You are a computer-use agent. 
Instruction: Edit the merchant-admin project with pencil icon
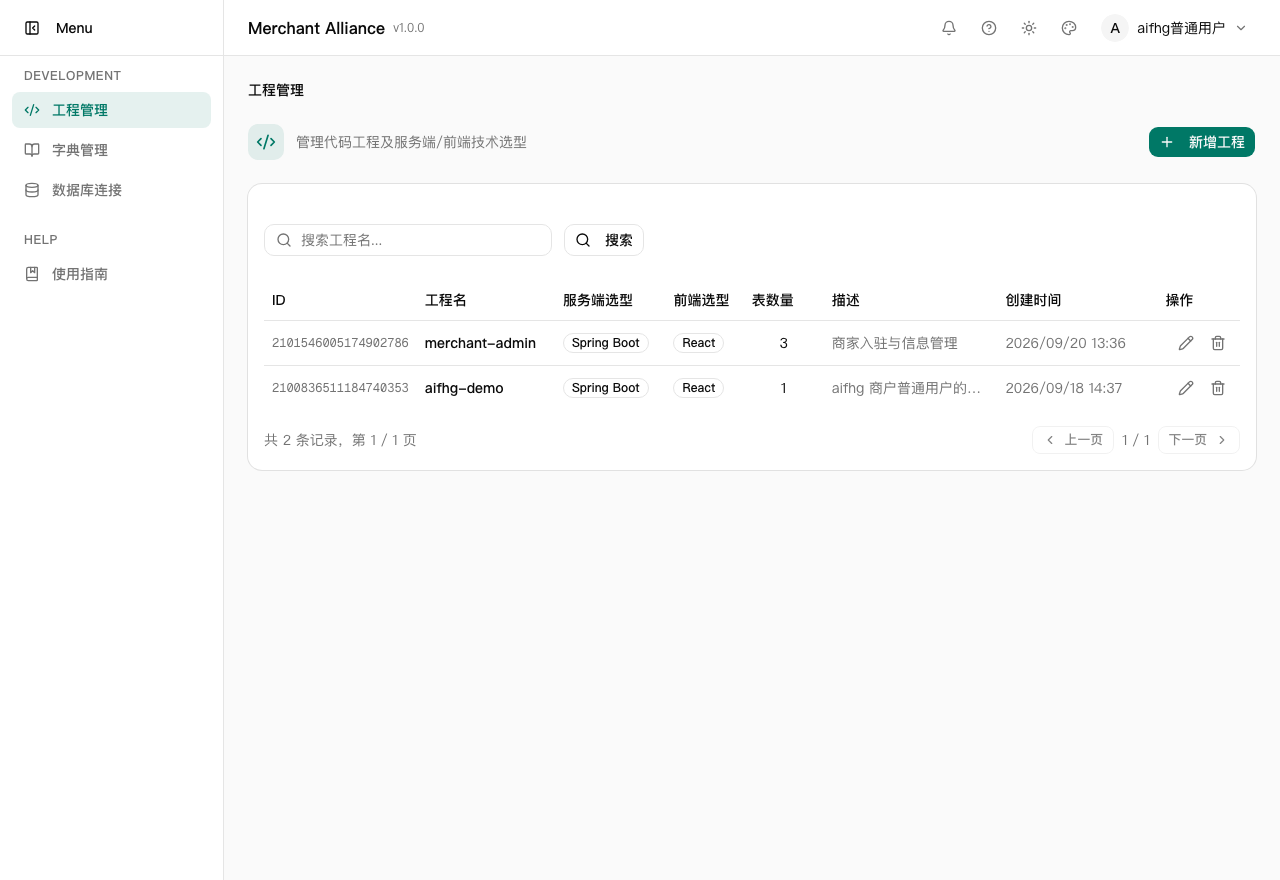tap(1186, 343)
